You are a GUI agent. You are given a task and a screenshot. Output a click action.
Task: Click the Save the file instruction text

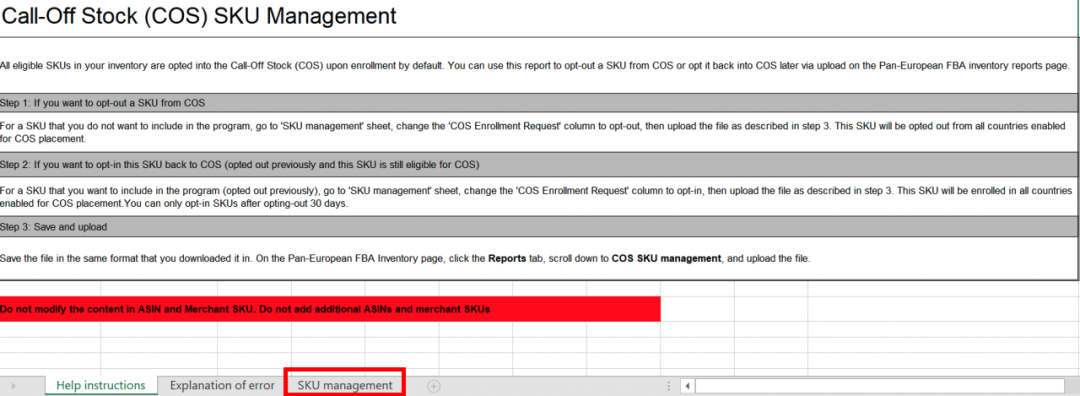(406, 259)
